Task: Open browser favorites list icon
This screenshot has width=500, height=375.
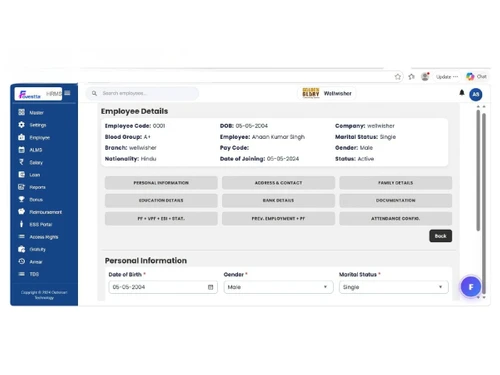Action: [x=412, y=77]
